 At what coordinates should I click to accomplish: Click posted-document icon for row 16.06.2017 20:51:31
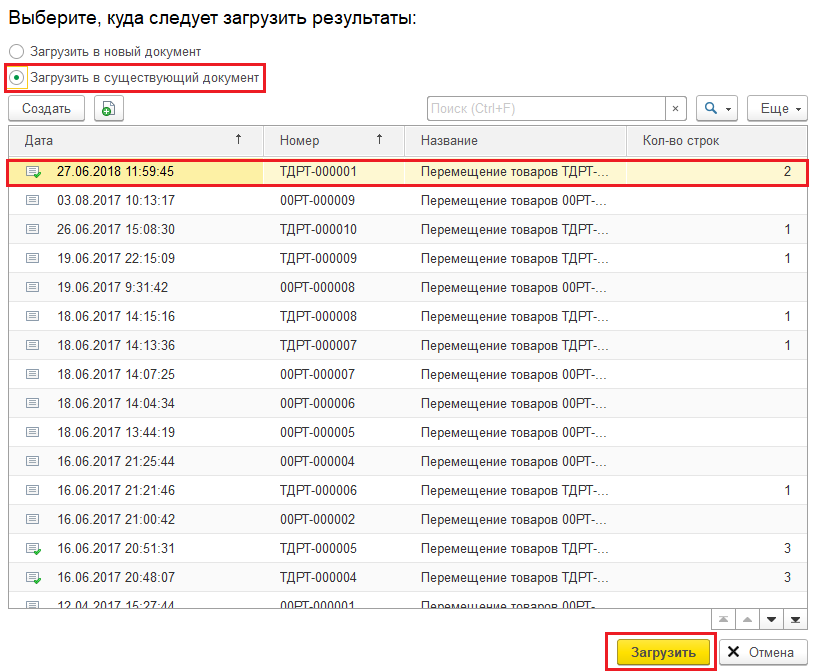pos(34,549)
